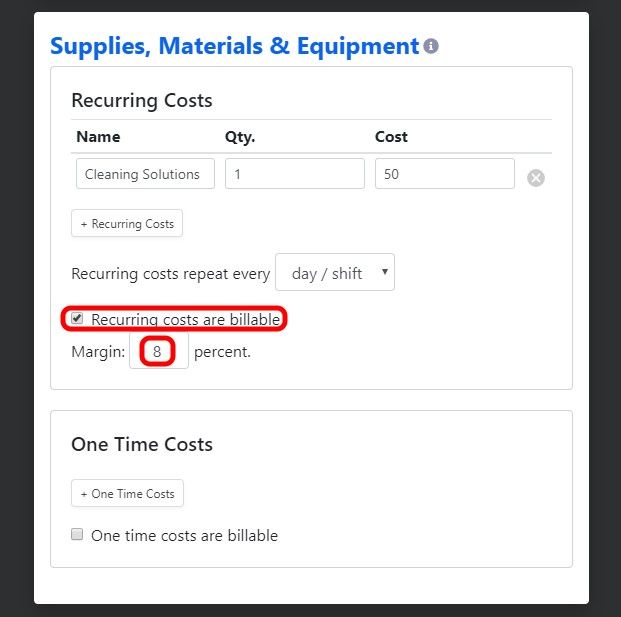Remove the Cleaning Solutions cost row

(x=535, y=178)
